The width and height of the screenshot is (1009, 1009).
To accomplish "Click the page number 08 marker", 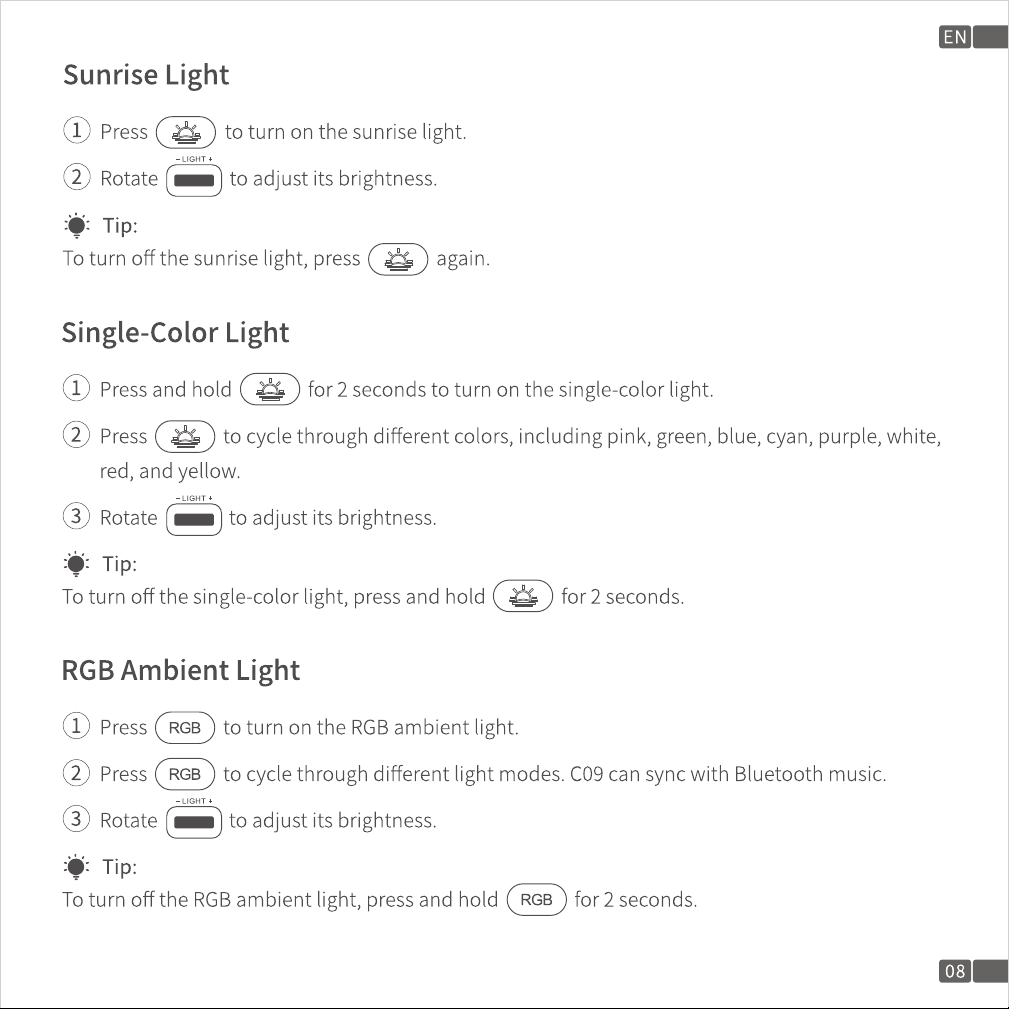I will point(955,971).
